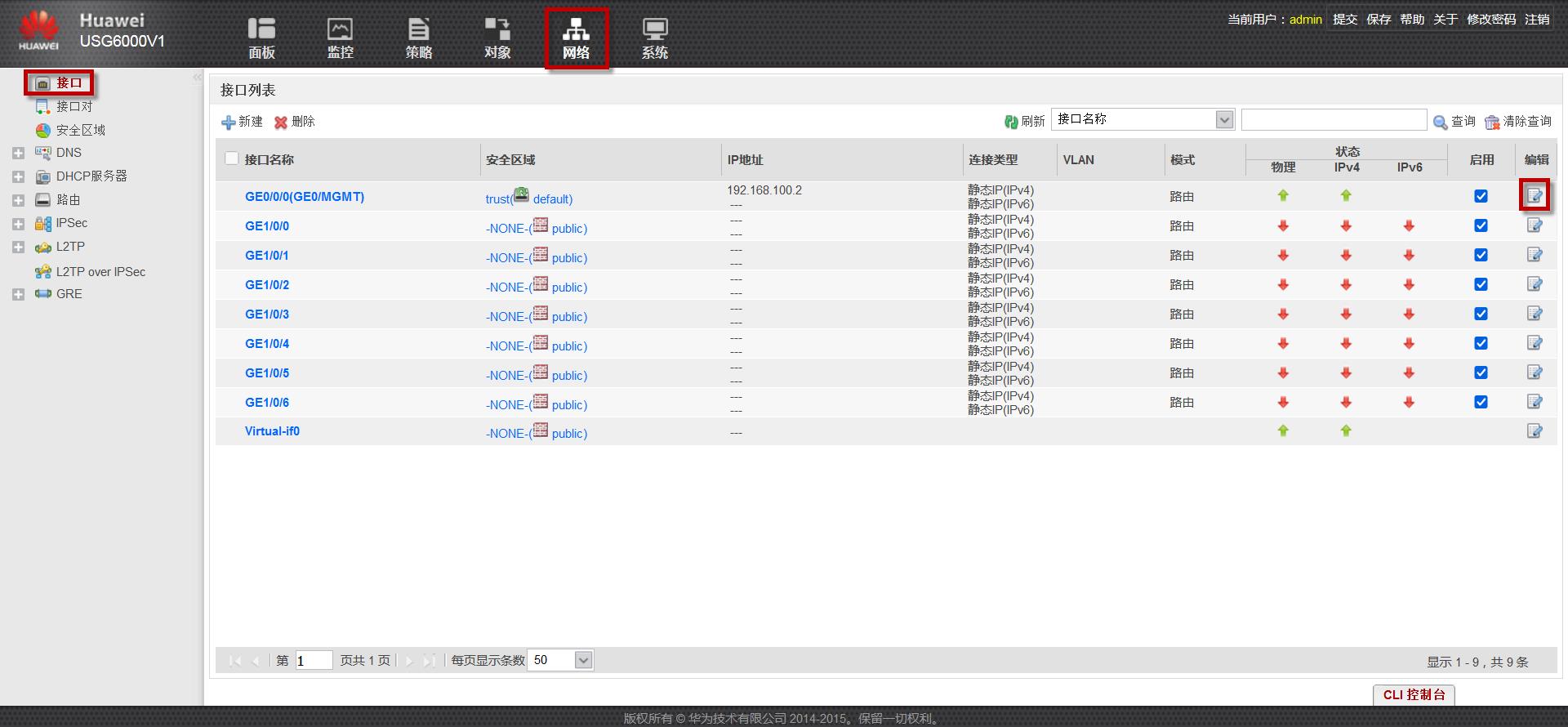Click the GRE sidebar icon

tap(43, 294)
